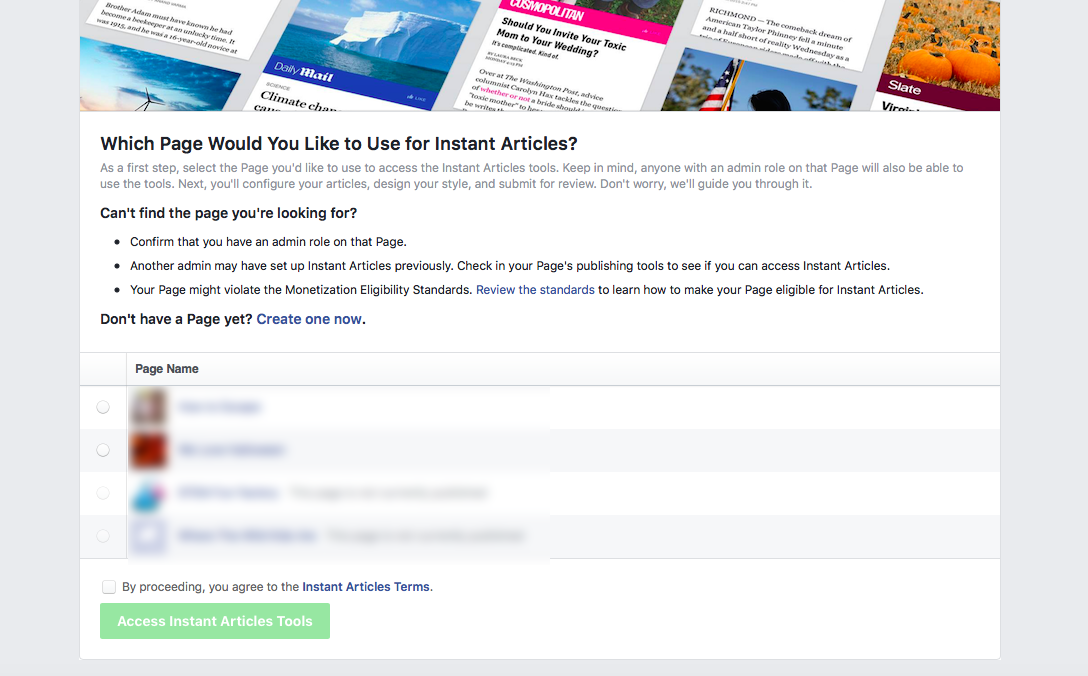Click the Create one now link

tap(309, 319)
